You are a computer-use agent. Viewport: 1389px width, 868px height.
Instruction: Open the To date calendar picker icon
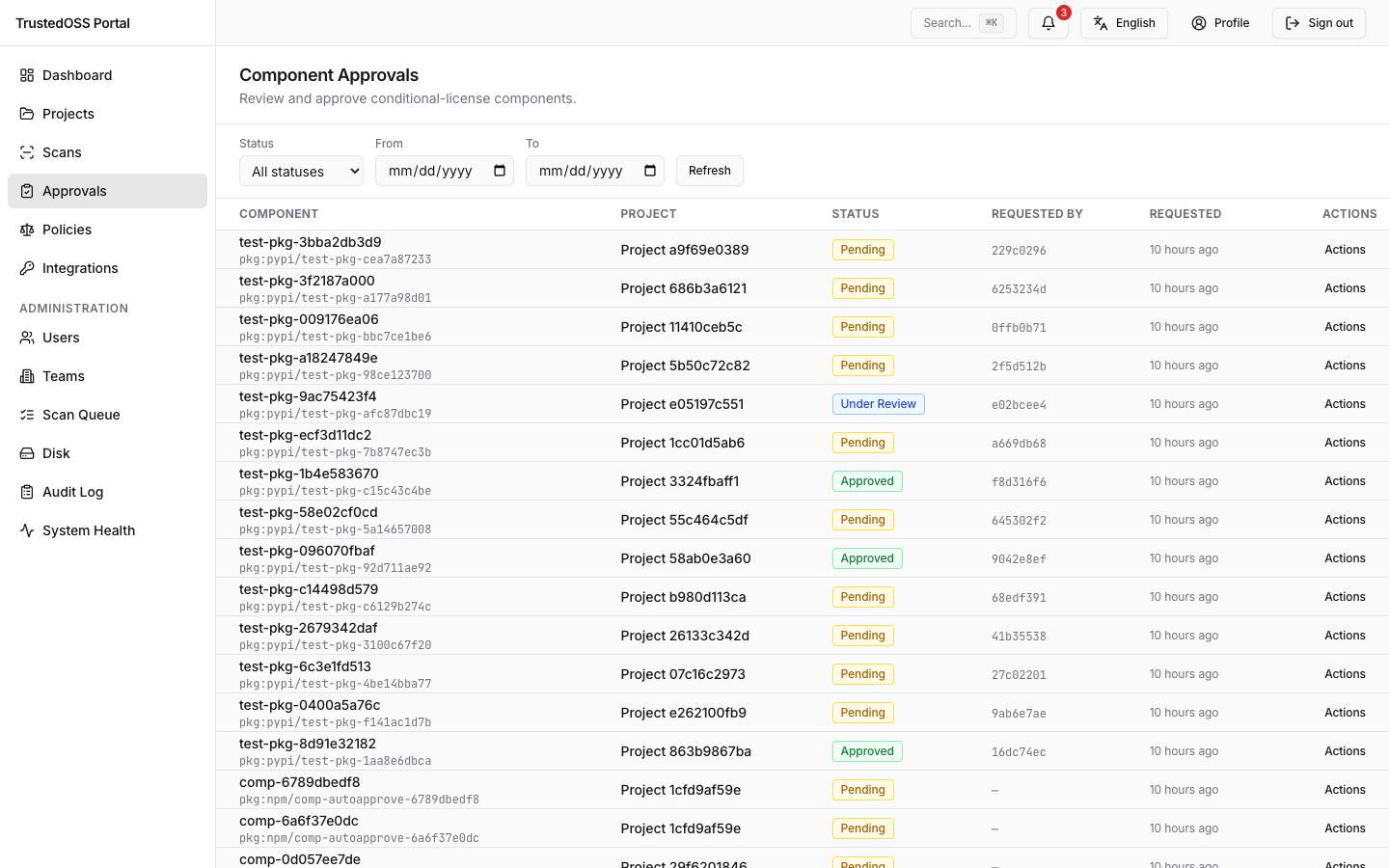(x=650, y=171)
